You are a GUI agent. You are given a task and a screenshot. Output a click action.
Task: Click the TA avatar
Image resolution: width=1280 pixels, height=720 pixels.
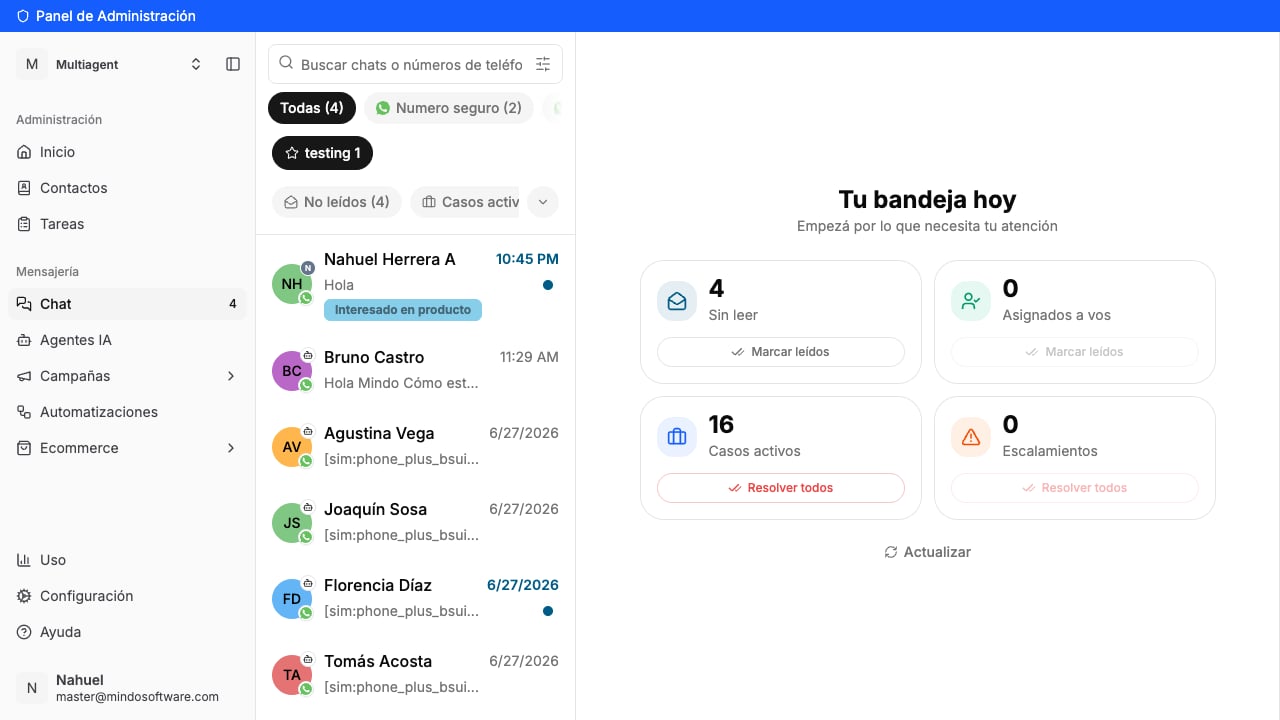point(292,674)
